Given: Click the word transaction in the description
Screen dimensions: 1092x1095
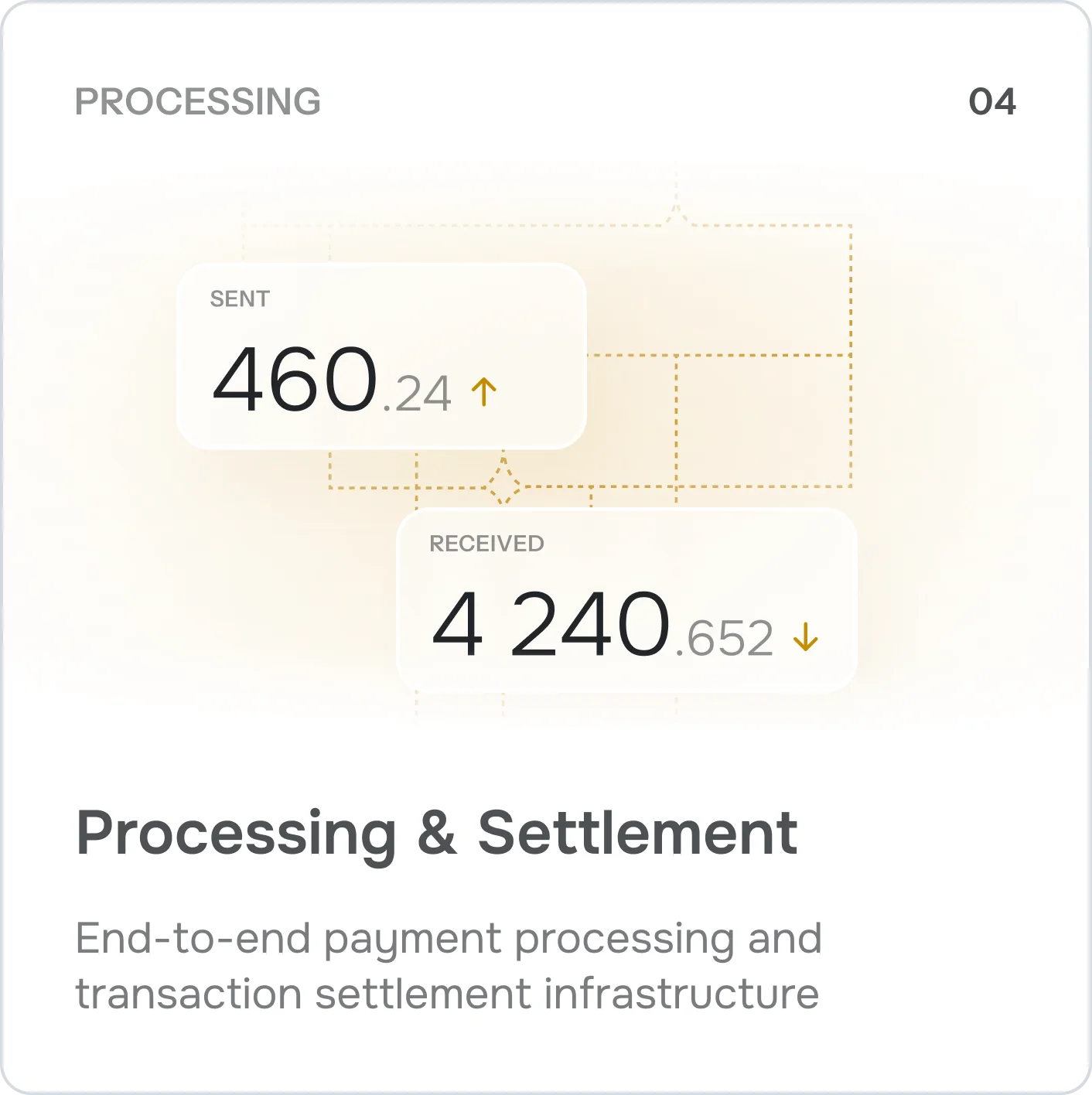Looking at the screenshot, I should (188, 994).
